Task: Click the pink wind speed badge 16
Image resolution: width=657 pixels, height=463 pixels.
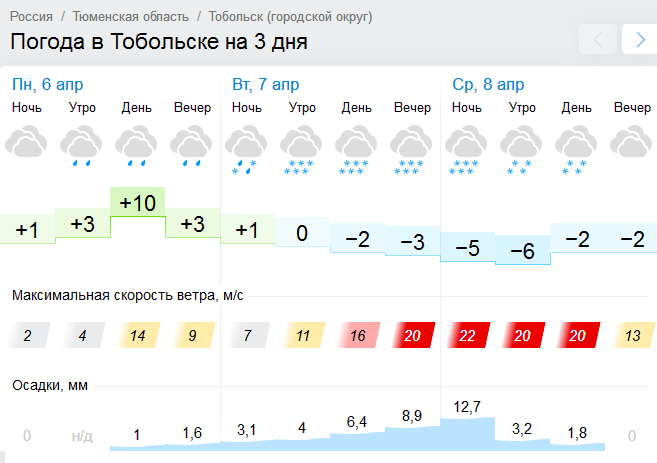Action: (358, 335)
